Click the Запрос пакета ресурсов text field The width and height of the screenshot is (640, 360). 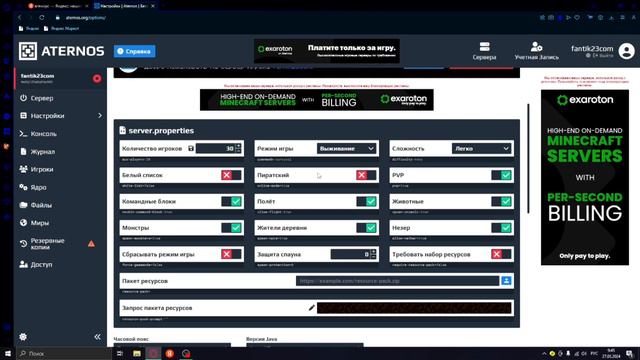point(414,308)
